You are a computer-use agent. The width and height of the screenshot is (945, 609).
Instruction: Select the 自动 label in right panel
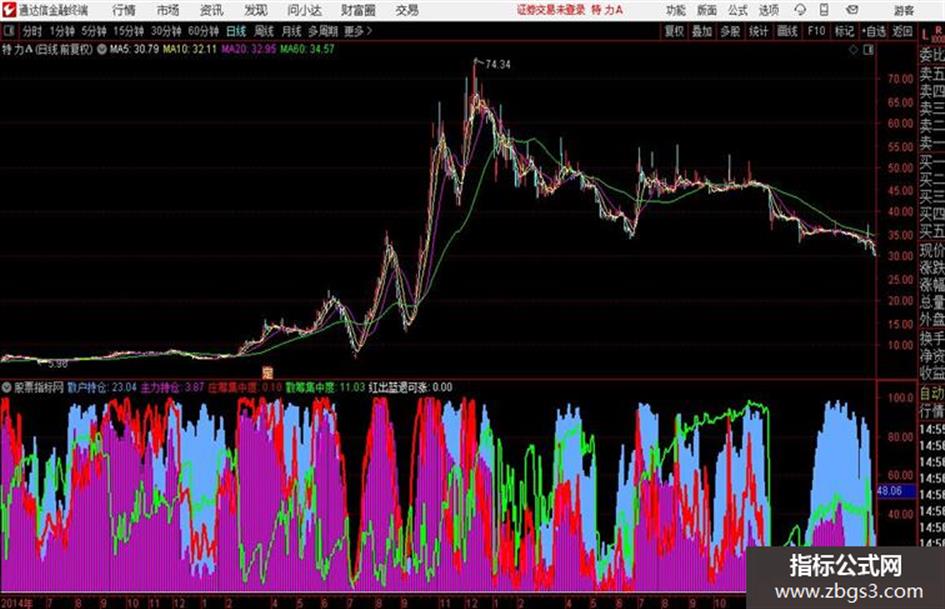(932, 395)
